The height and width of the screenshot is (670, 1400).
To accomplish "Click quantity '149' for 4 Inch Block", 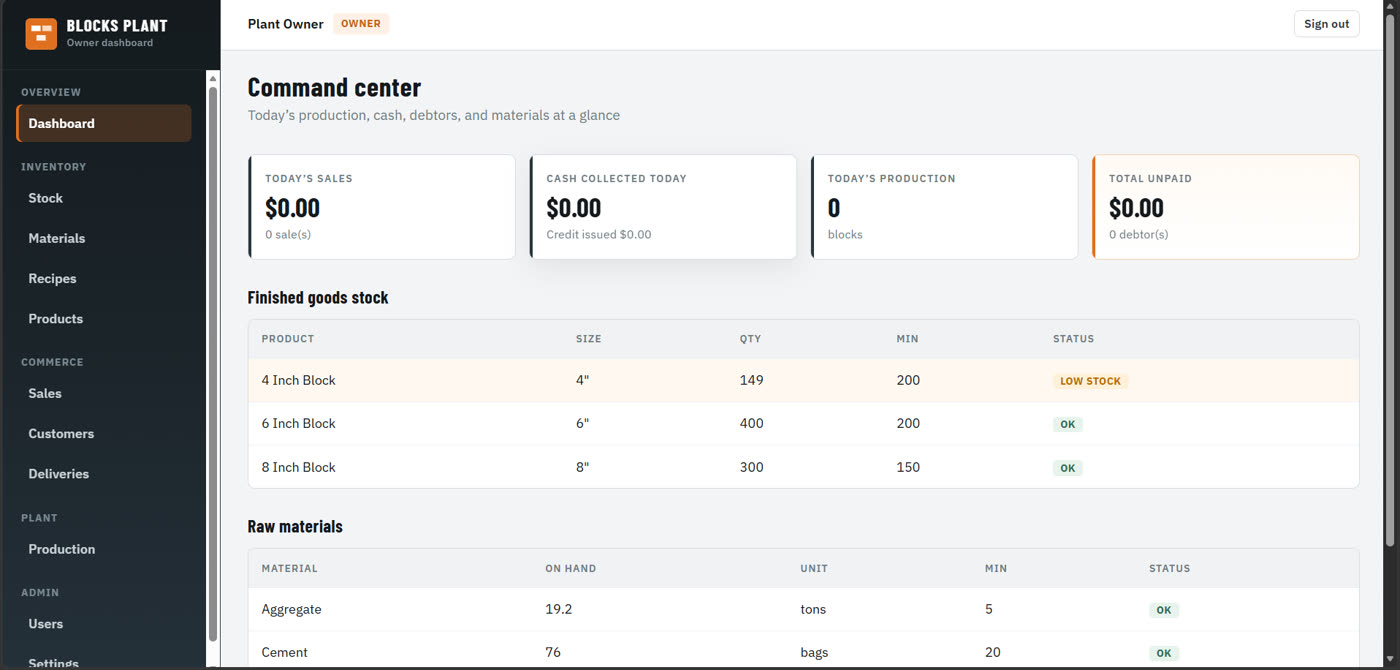I will (751, 380).
